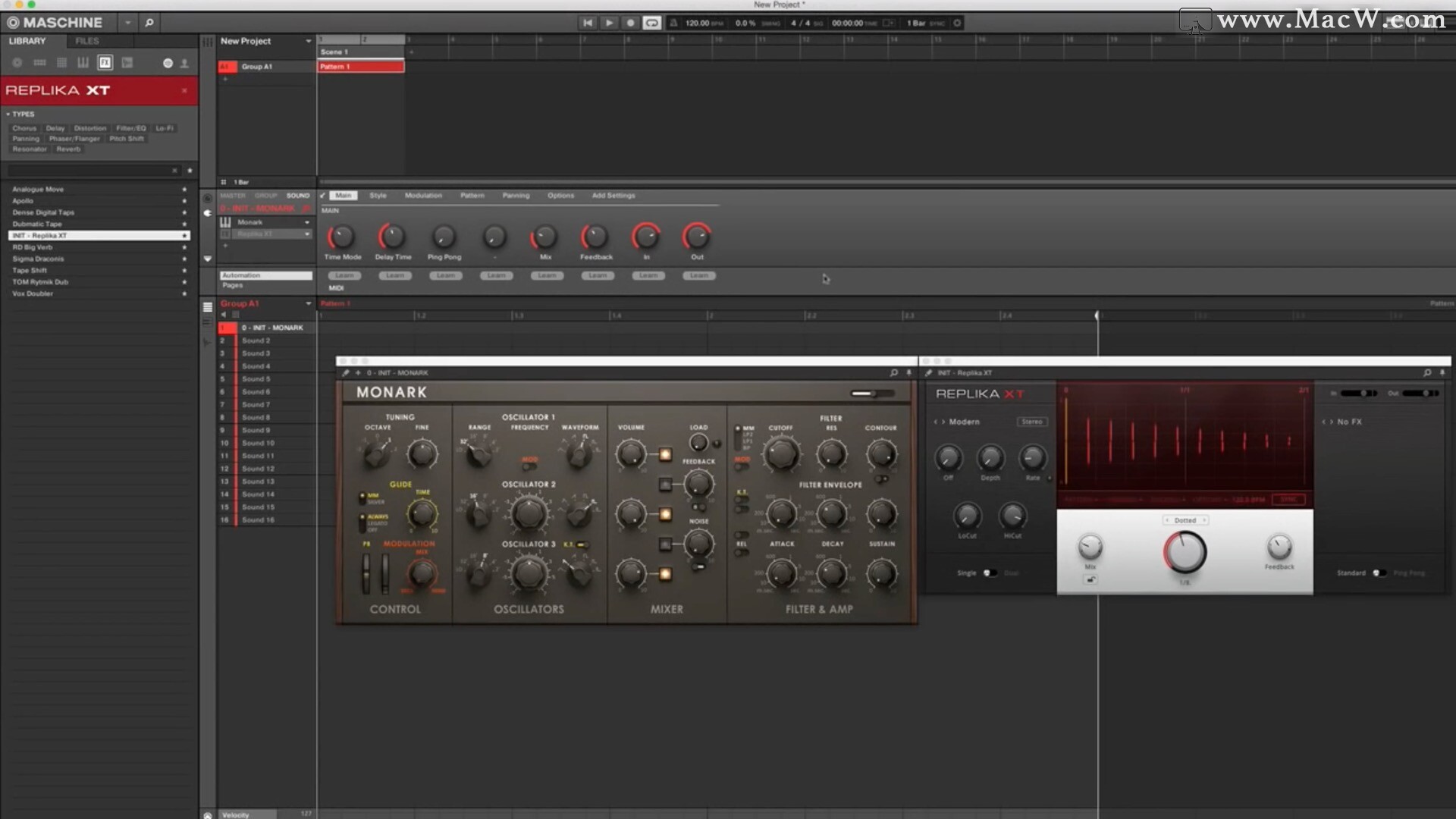Switch to factory content globe icon
Image resolution: width=1456 pixels, height=819 pixels.
tap(168, 63)
